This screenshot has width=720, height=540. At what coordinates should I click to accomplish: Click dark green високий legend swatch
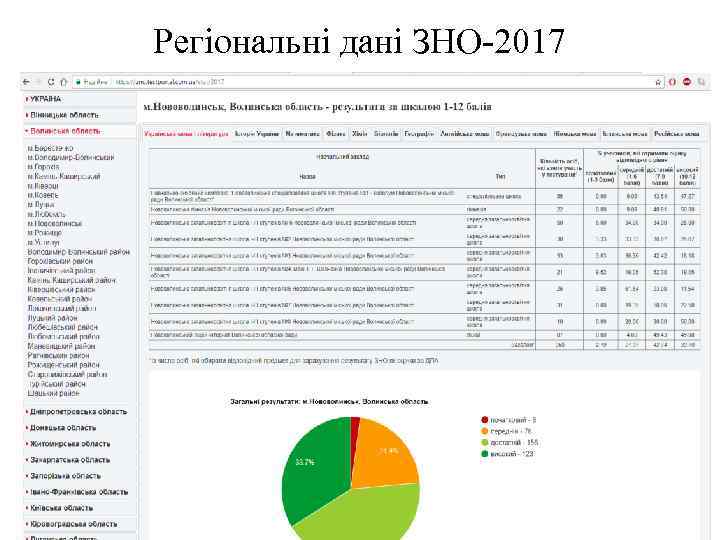484,454
